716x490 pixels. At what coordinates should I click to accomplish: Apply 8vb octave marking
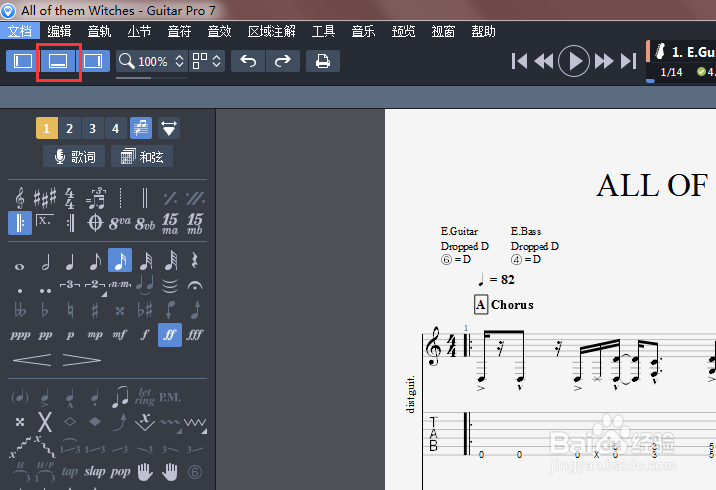pos(145,223)
